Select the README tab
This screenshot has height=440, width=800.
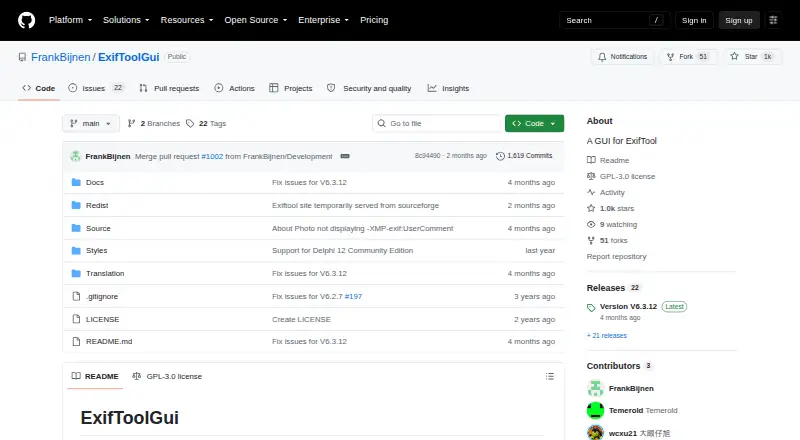point(95,376)
